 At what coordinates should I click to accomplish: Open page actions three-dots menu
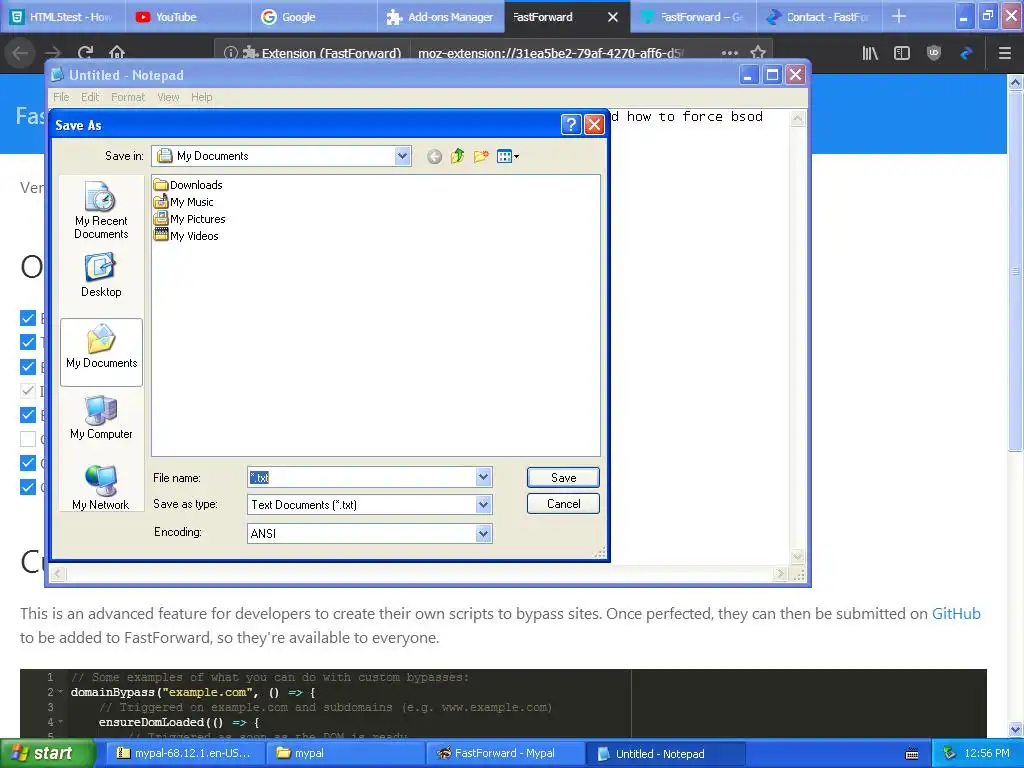730,53
